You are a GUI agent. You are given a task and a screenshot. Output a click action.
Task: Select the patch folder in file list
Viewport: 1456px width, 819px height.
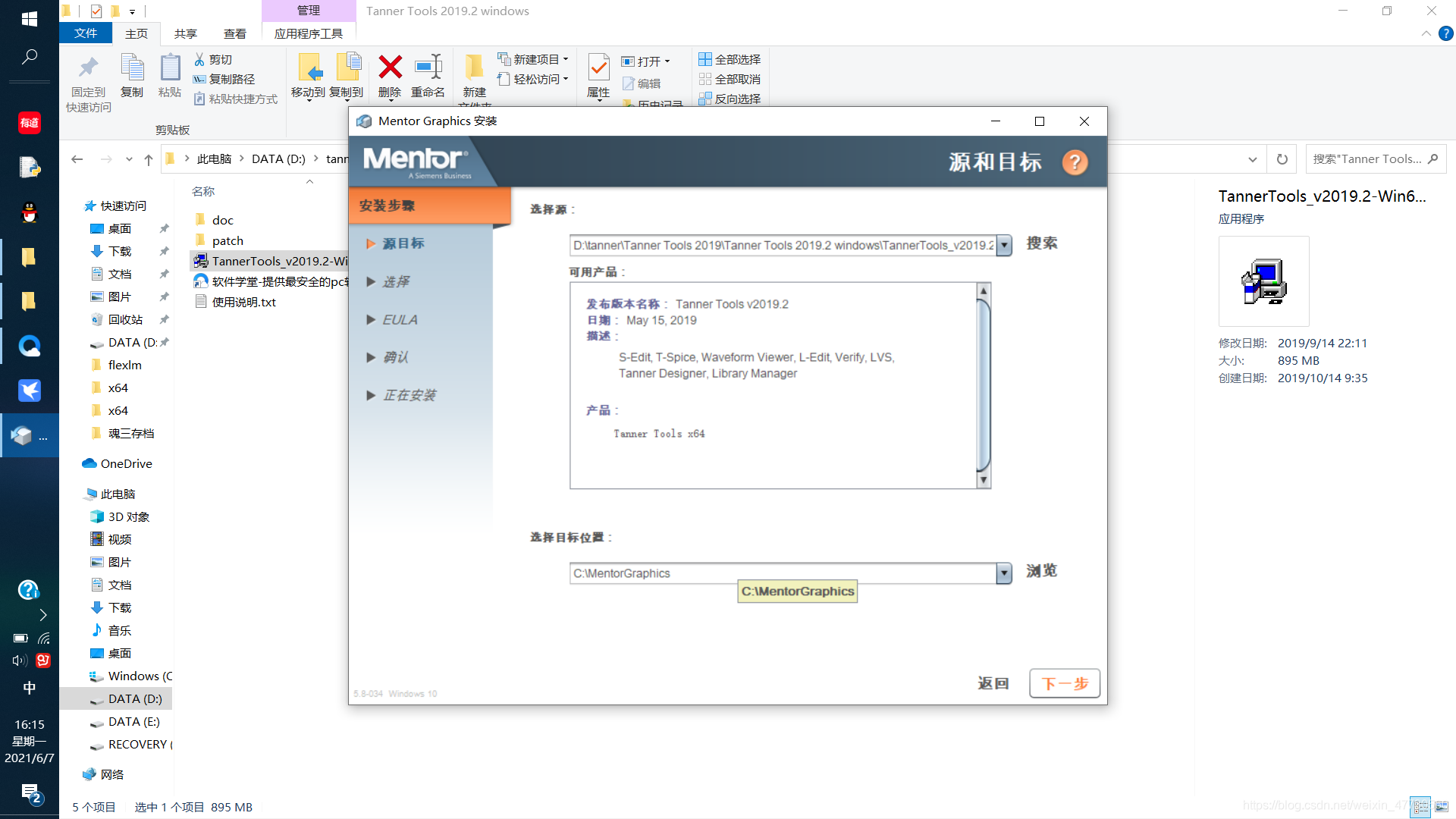pyautogui.click(x=227, y=240)
